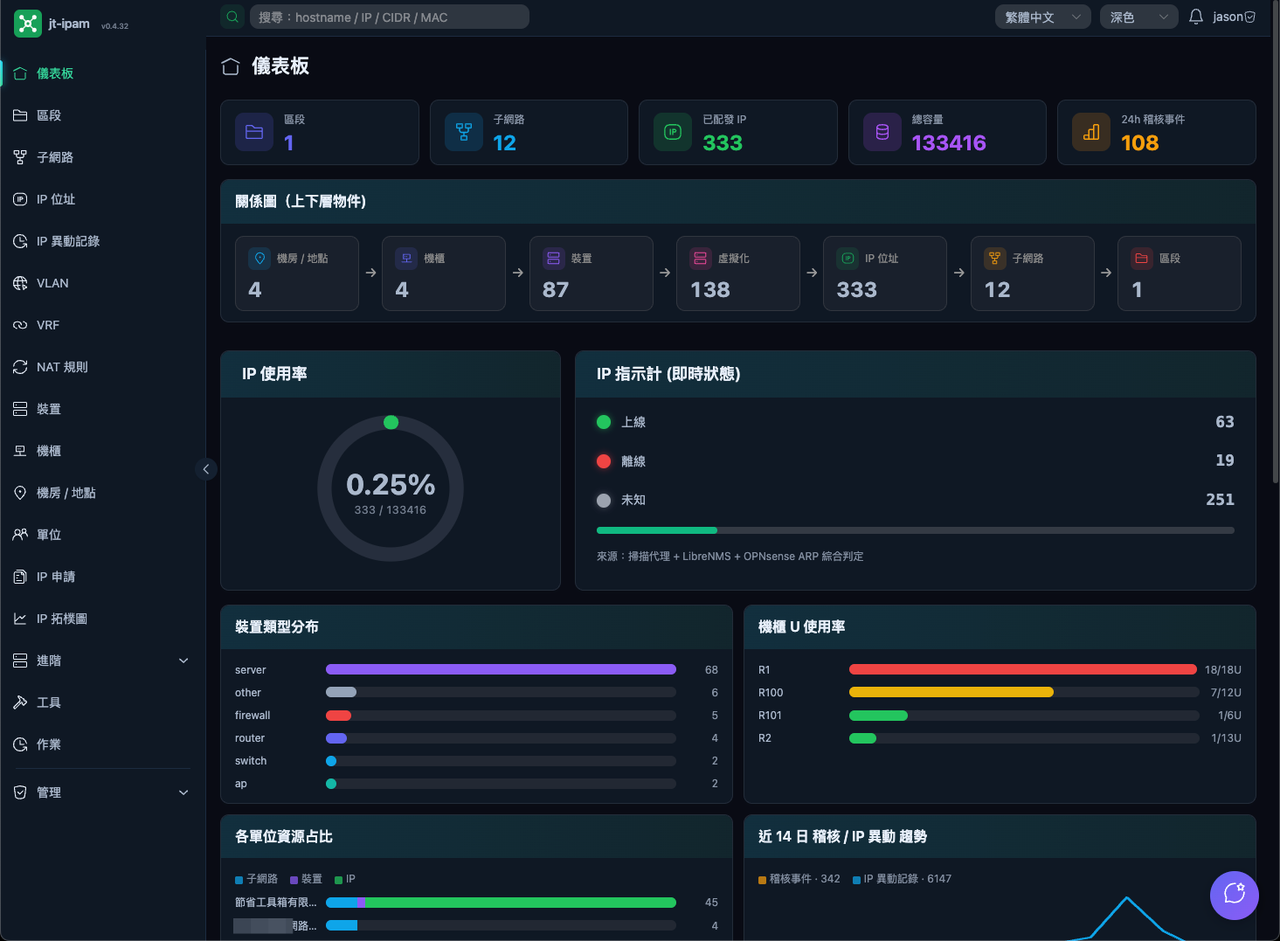Click the router device type label
1280x941 pixels.
click(x=250, y=738)
